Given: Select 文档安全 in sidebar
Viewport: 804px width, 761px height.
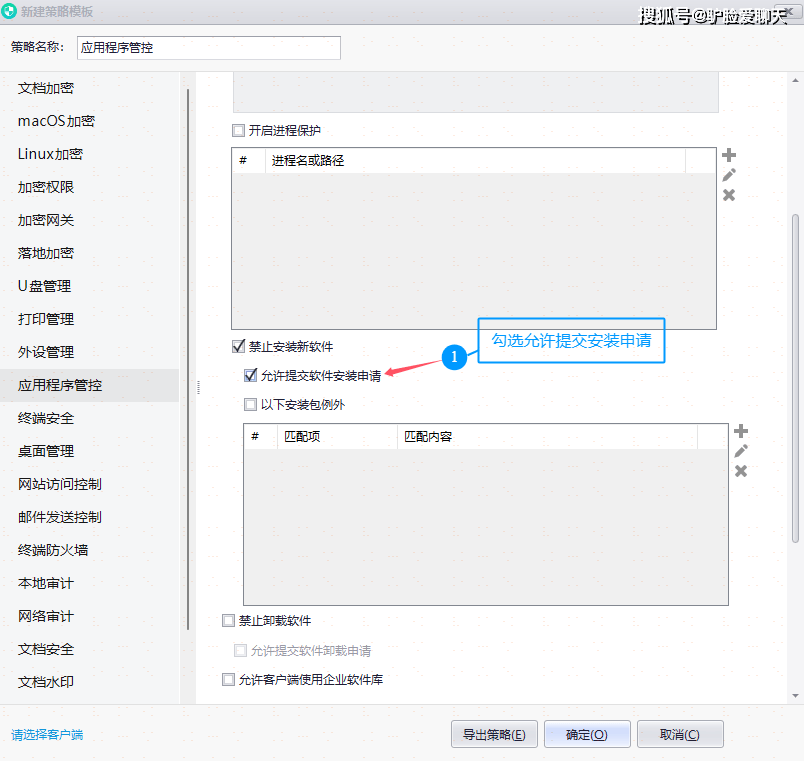Looking at the screenshot, I should pos(90,649).
